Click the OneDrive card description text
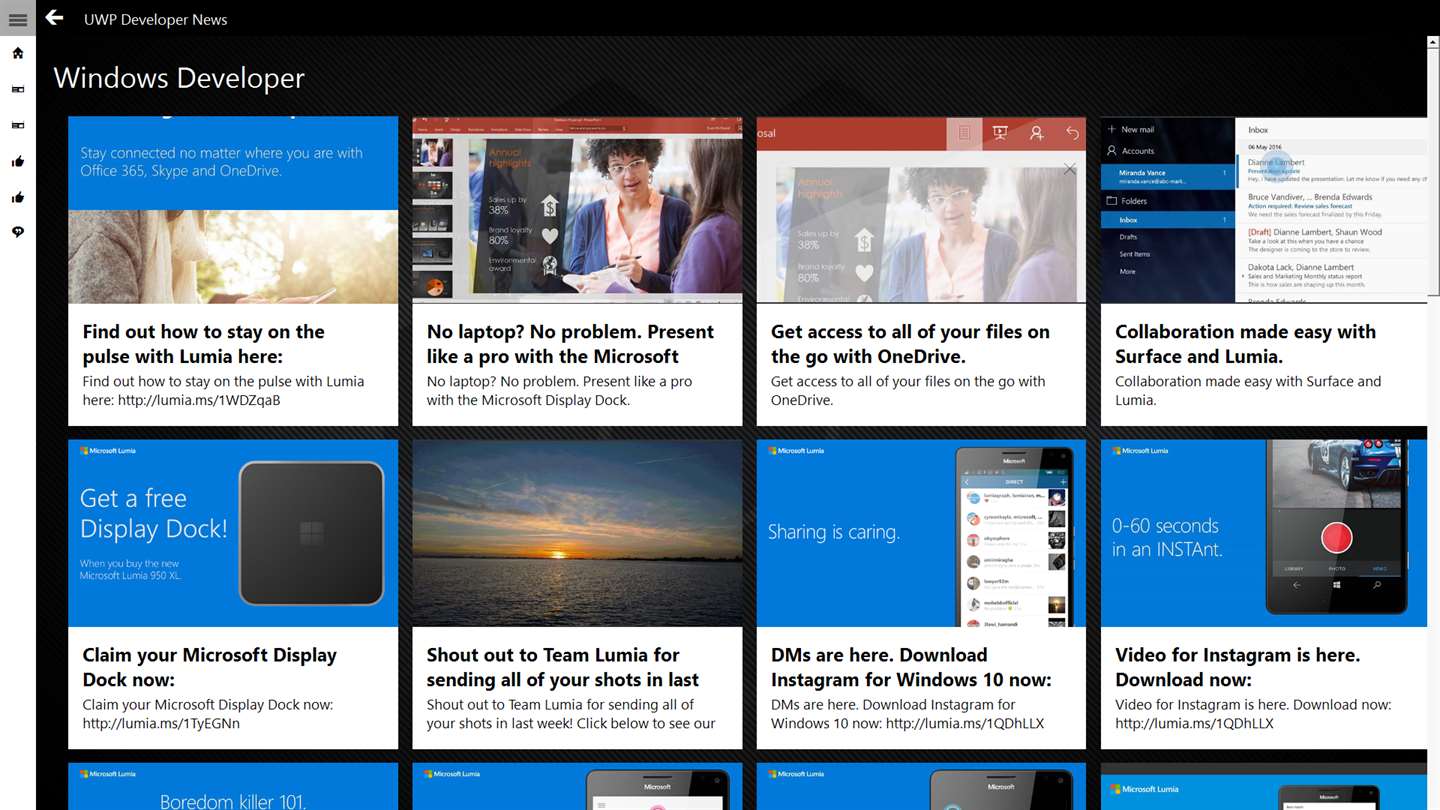The image size is (1440, 810). (908, 390)
